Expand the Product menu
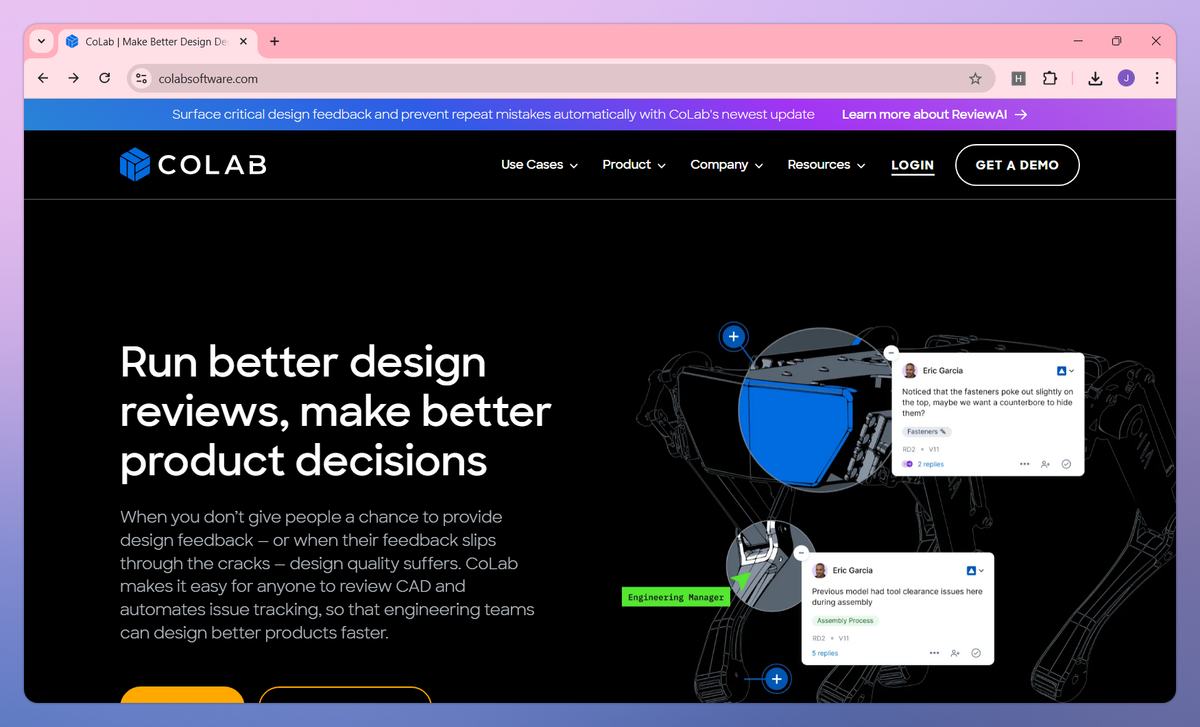1200x727 pixels. pos(634,165)
